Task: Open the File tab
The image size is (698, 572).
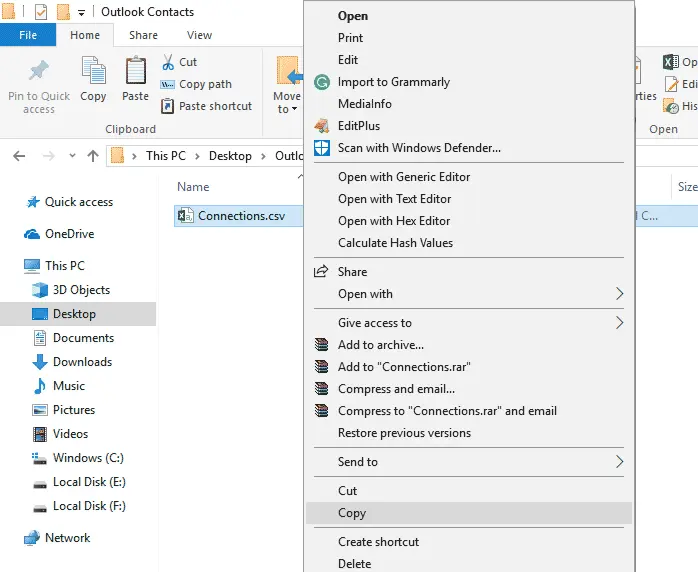Action: [28, 35]
